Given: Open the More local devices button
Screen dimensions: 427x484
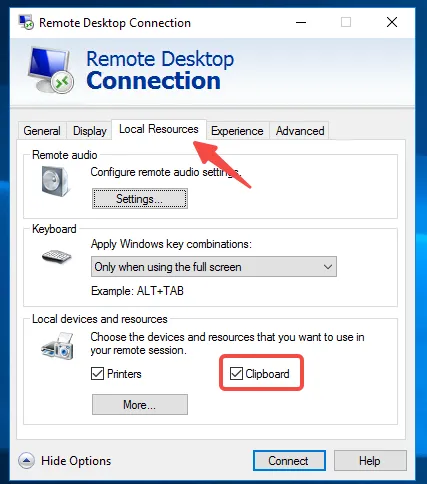Looking at the screenshot, I should pyautogui.click(x=140, y=405).
